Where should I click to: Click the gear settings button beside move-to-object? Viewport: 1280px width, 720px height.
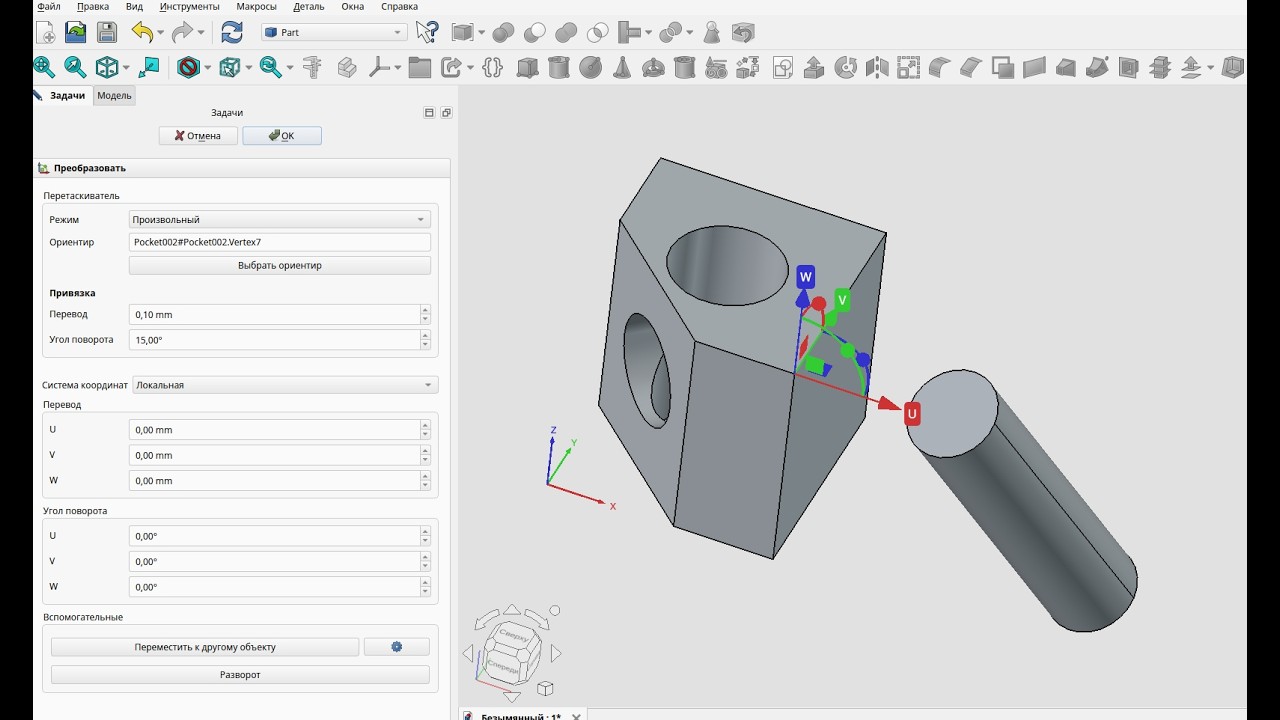[397, 647]
